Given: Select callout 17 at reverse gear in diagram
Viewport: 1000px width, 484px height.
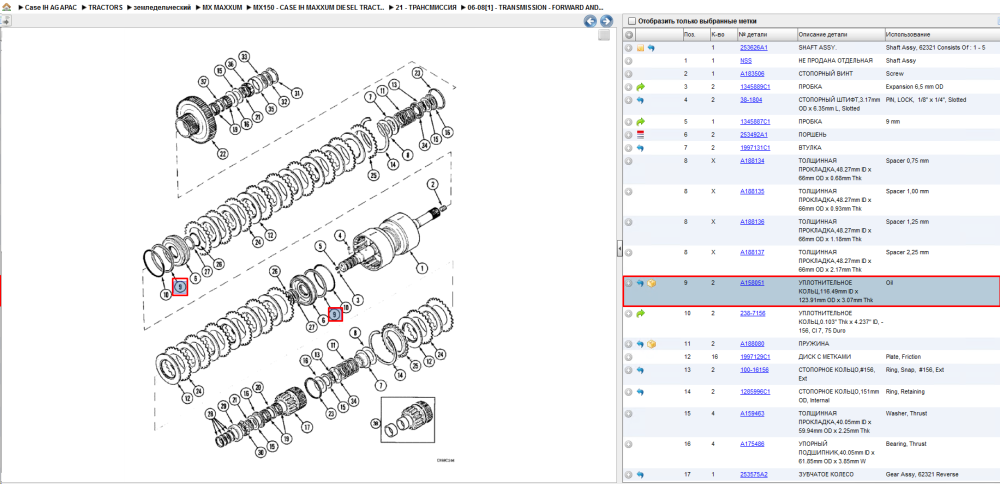Looking at the screenshot, I should coord(307,427).
